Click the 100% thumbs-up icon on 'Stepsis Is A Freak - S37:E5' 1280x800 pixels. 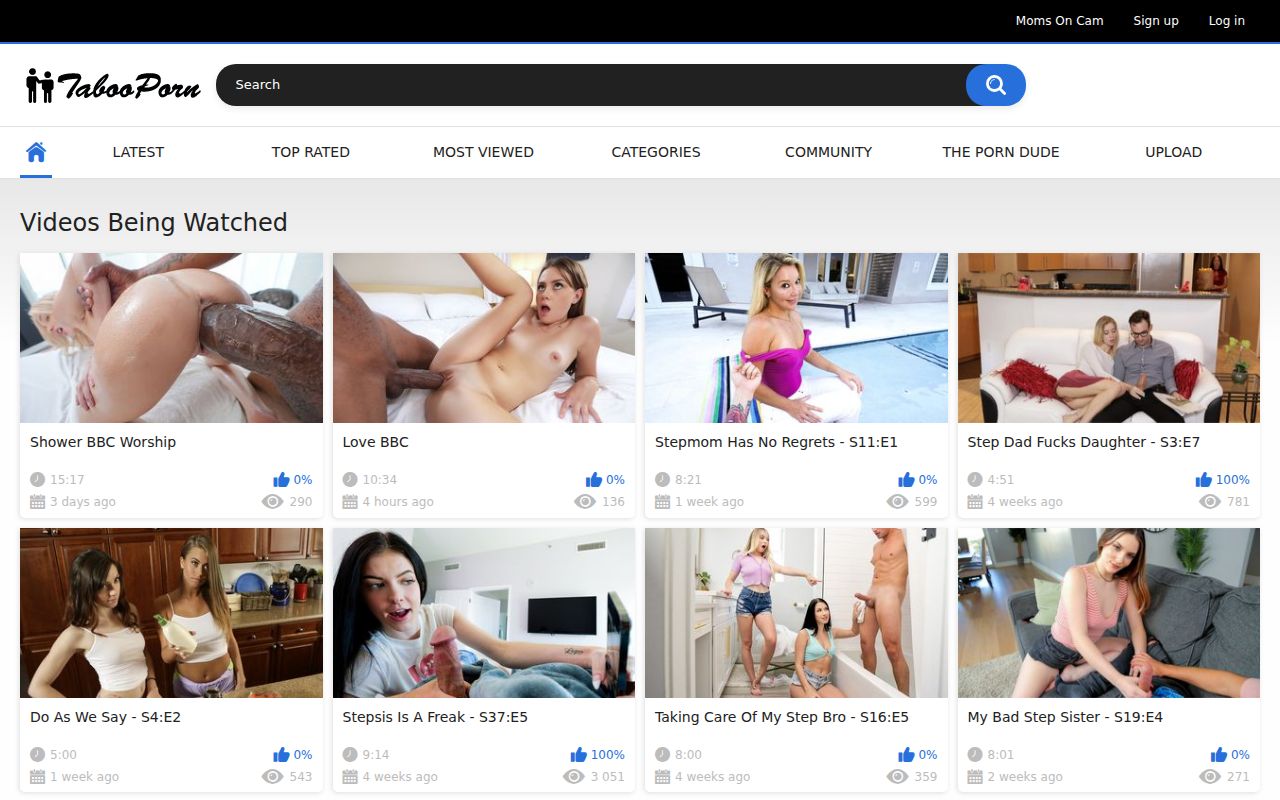[576, 753]
